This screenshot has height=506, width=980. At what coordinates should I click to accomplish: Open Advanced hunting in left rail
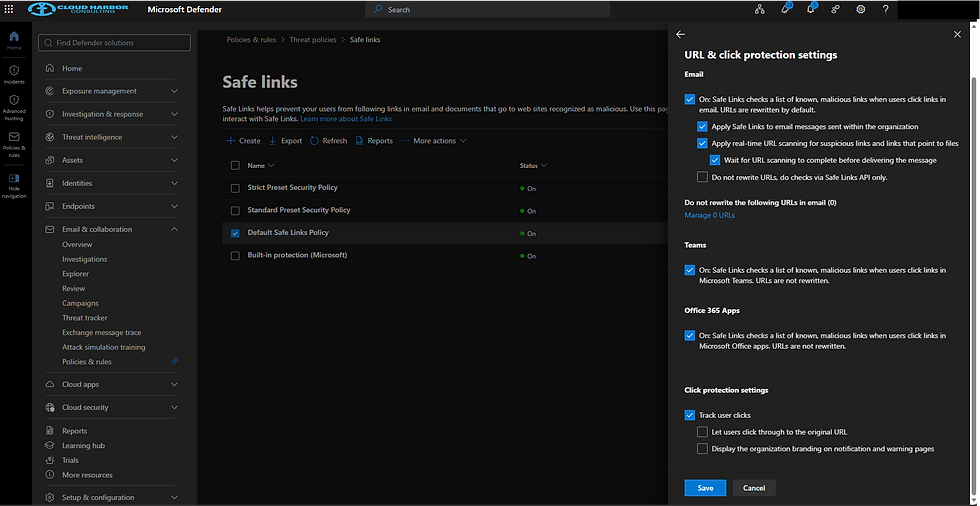click(x=14, y=107)
